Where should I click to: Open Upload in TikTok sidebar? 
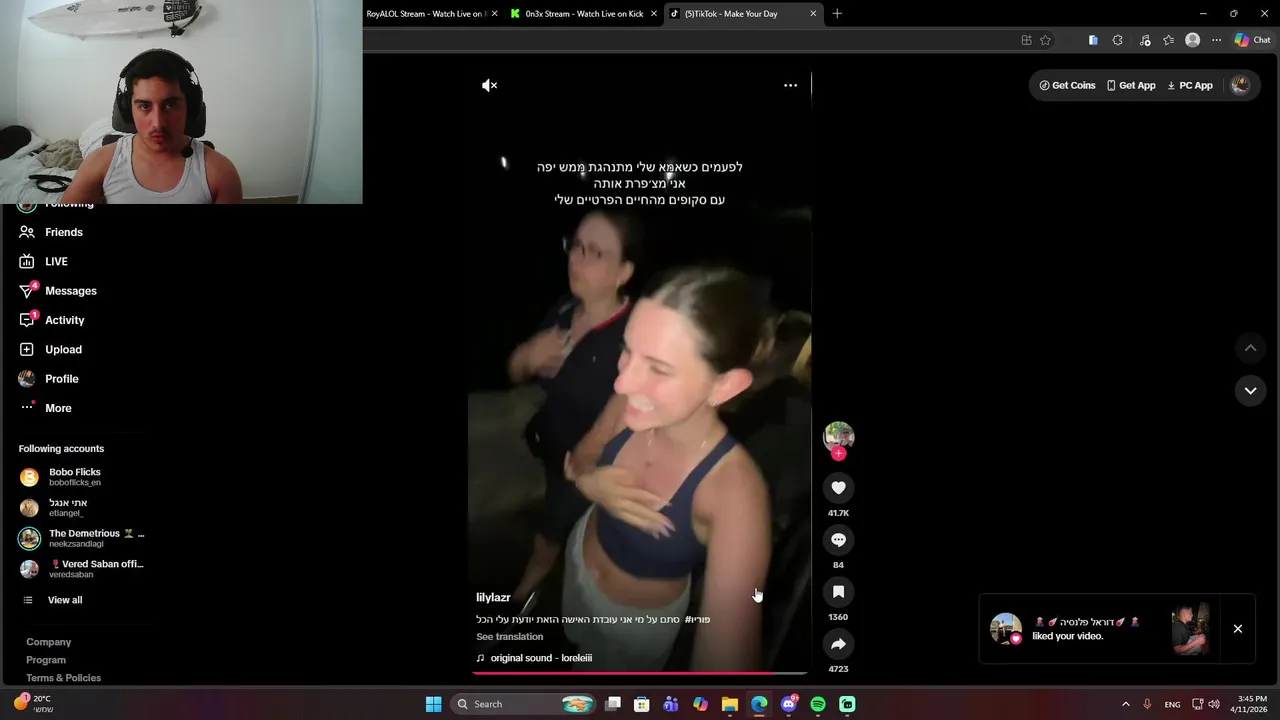click(x=50, y=349)
